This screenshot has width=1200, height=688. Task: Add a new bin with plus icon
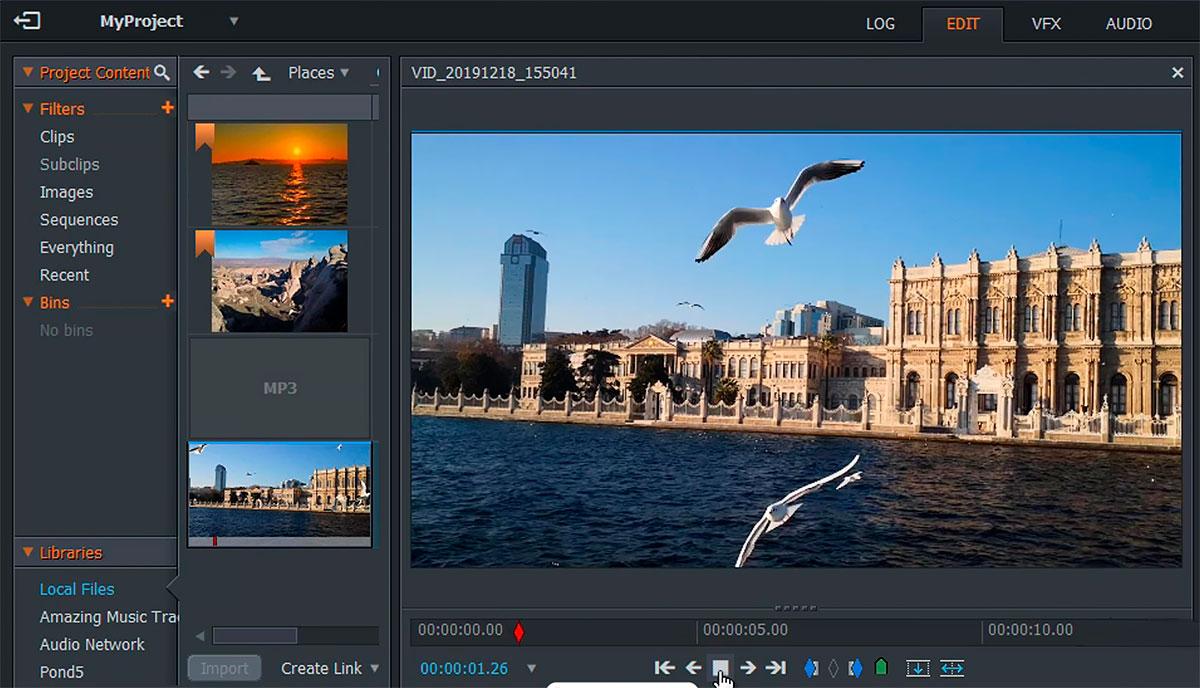click(167, 302)
